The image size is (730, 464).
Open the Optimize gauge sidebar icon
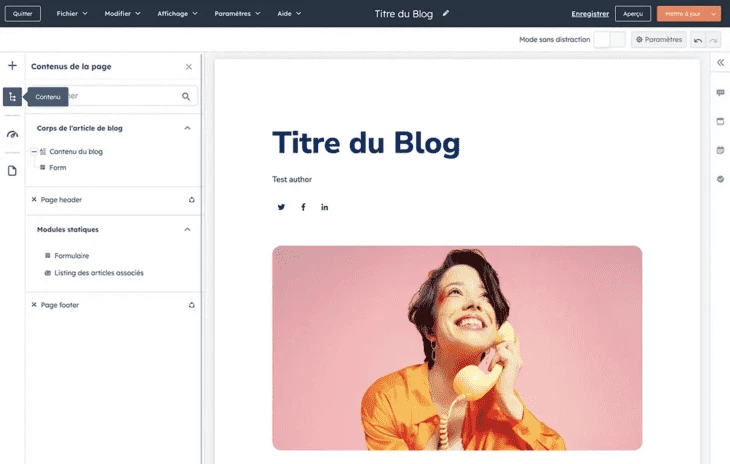(13, 134)
